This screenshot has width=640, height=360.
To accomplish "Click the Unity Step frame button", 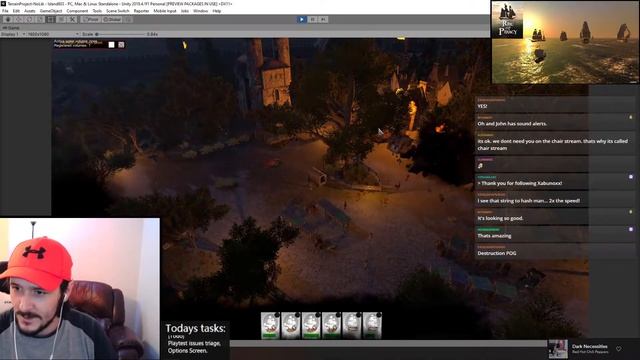I will tap(323, 19).
